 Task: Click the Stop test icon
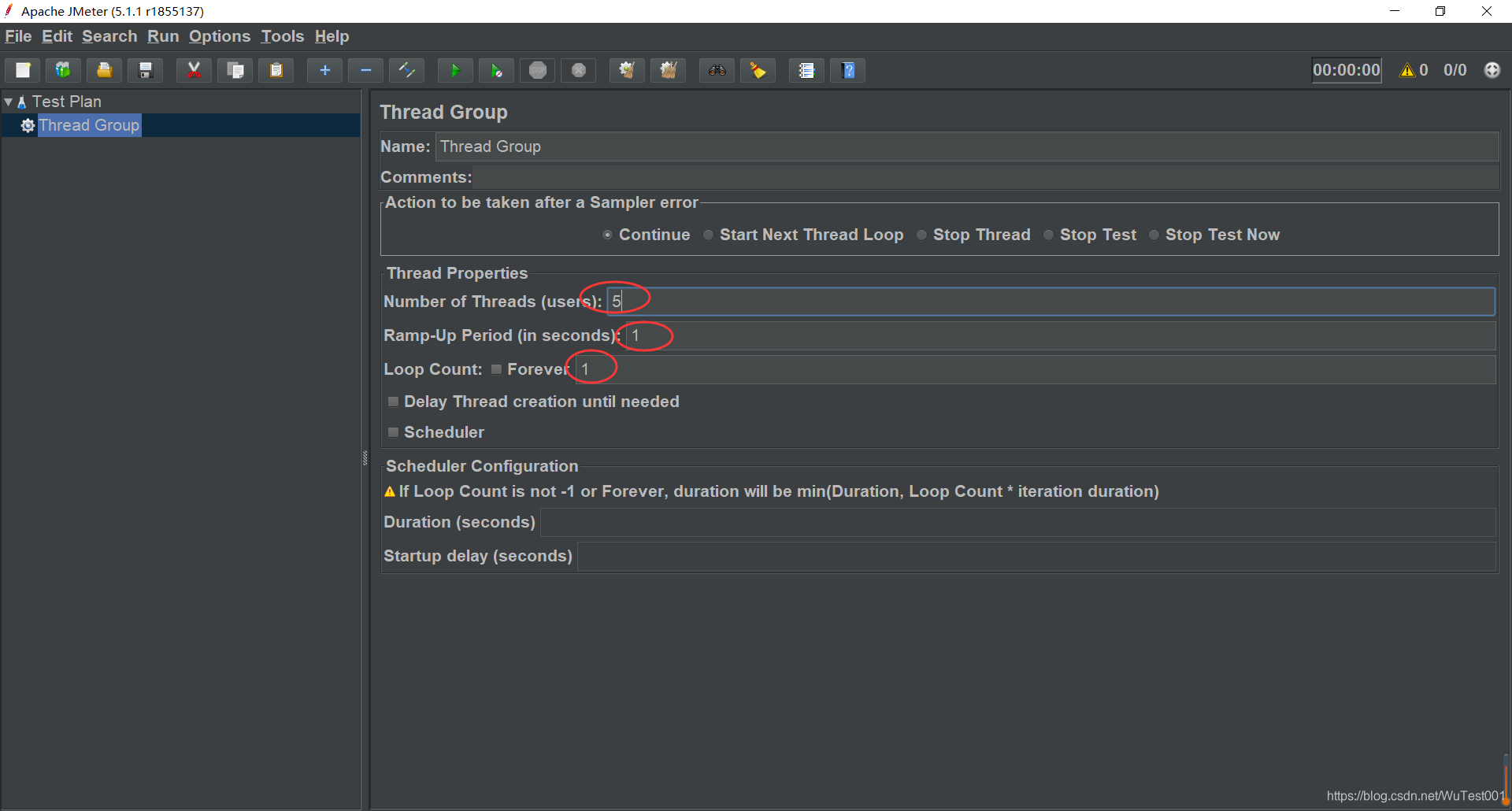[538, 70]
